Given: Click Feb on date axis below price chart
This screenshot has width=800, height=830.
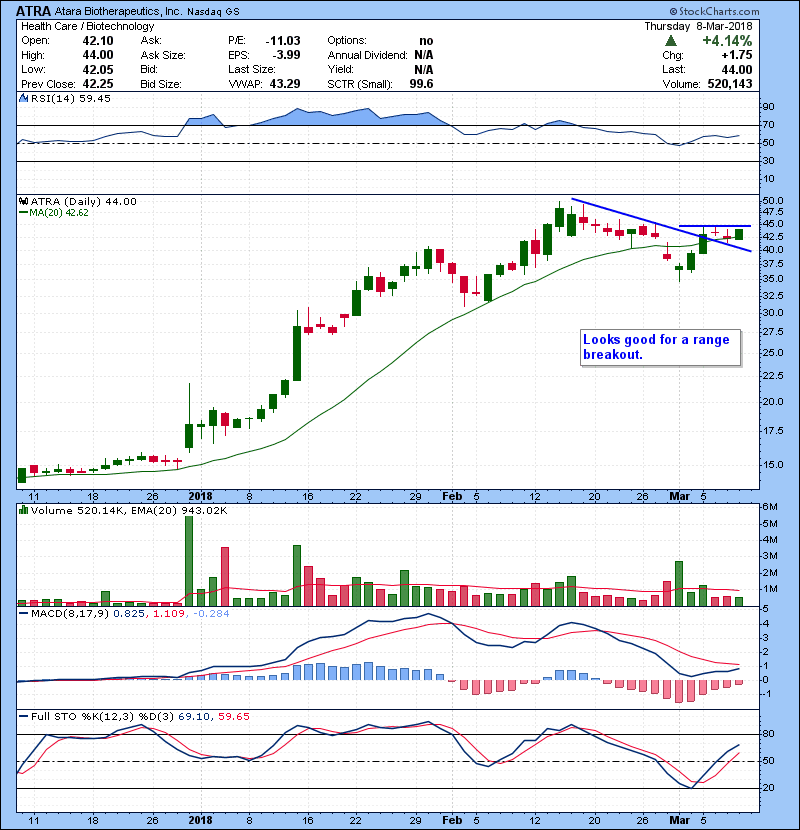Looking at the screenshot, I should coord(452,497).
